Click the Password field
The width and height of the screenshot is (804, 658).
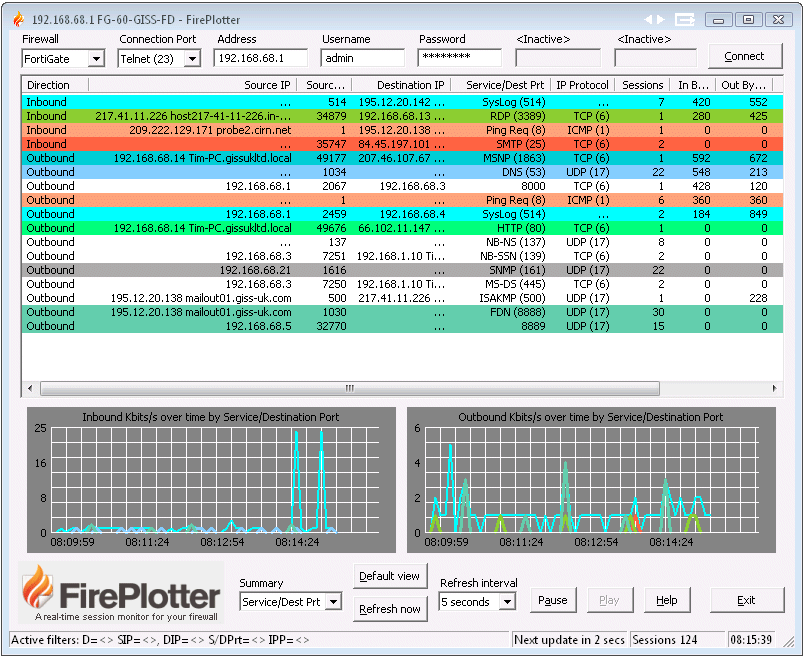pos(459,58)
